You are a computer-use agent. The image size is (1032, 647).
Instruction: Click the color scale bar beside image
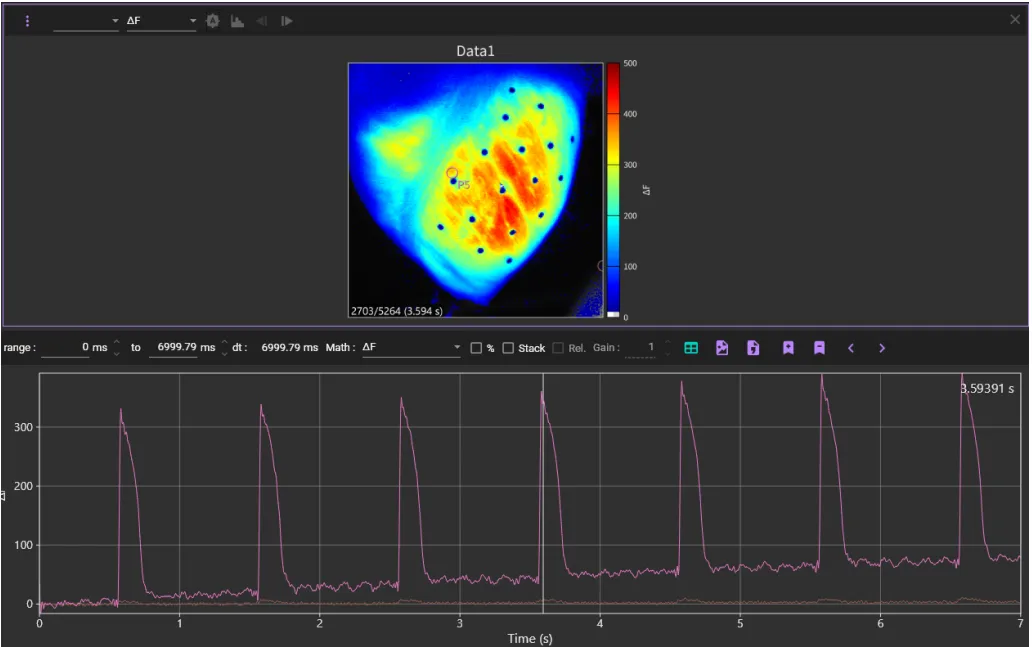click(x=613, y=190)
